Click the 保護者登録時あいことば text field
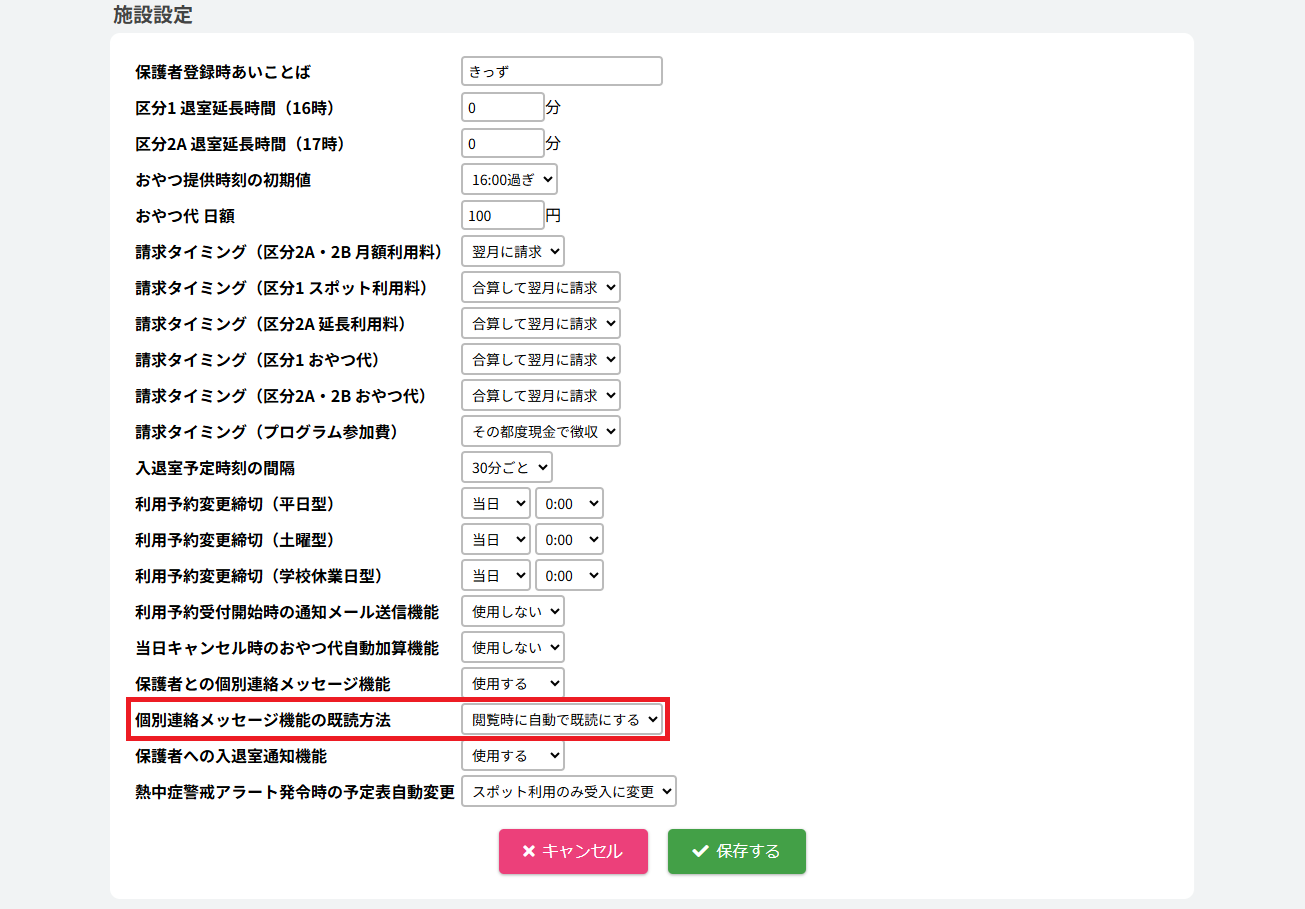This screenshot has height=909, width=1305. click(562, 72)
